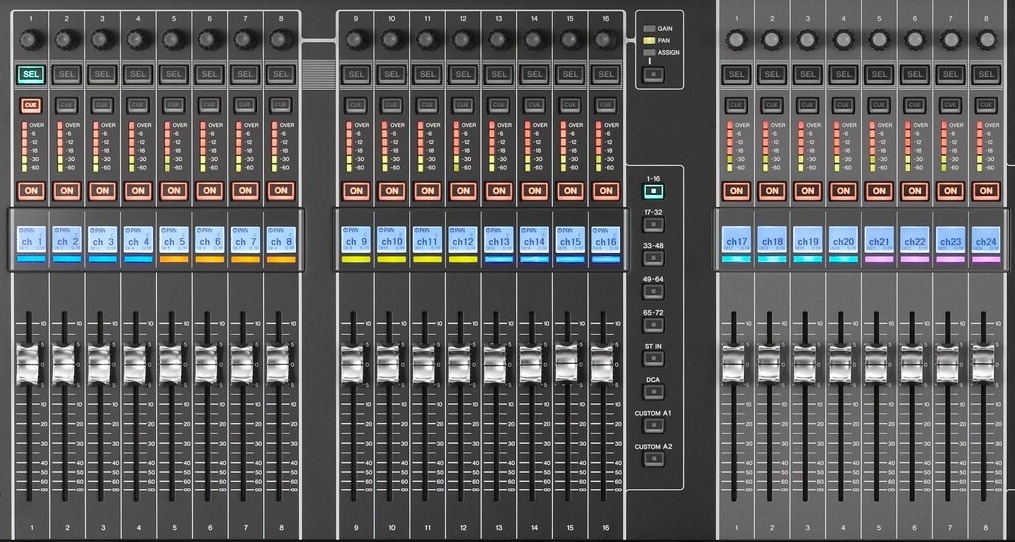This screenshot has width=1015, height=542.
Task: Switch to fader bank 17-32
Action: coord(653,225)
